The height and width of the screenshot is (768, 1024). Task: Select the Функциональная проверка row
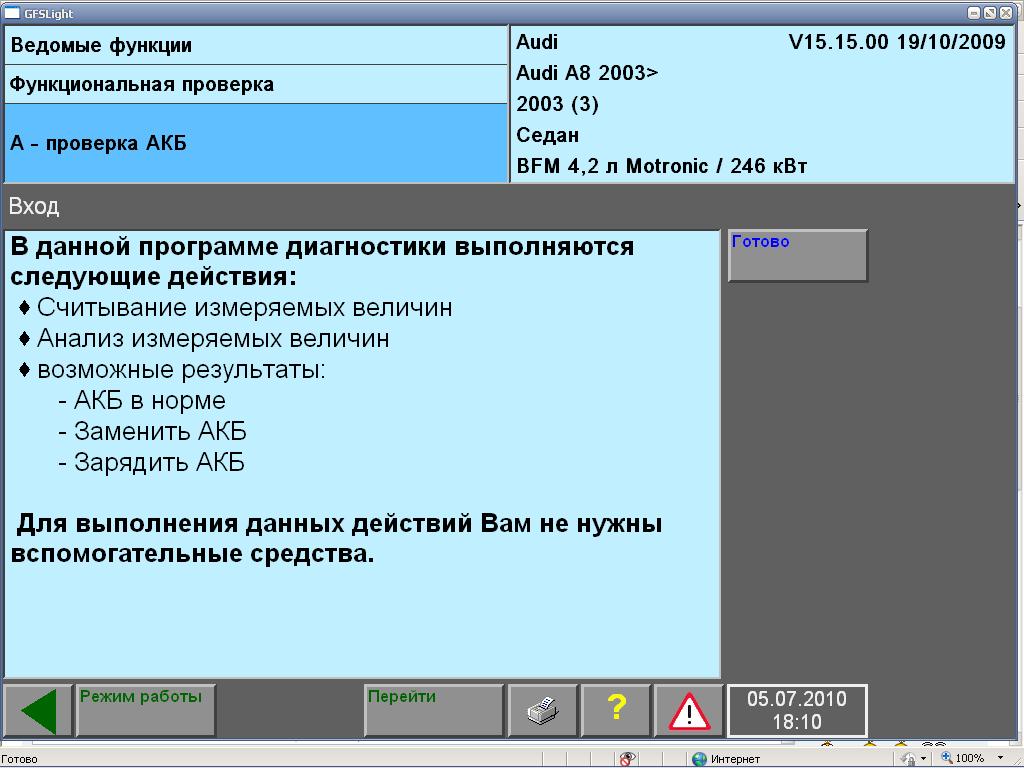[256, 84]
